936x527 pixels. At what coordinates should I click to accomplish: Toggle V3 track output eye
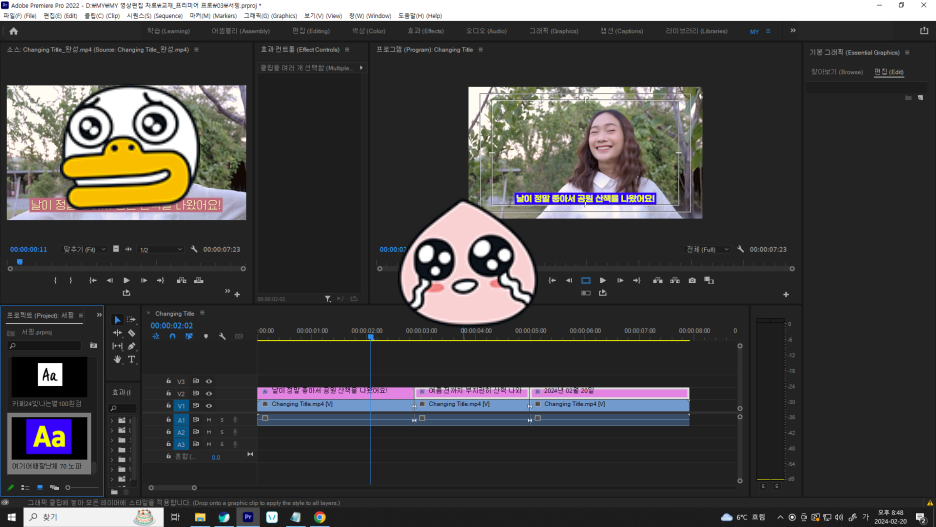pyautogui.click(x=209, y=381)
